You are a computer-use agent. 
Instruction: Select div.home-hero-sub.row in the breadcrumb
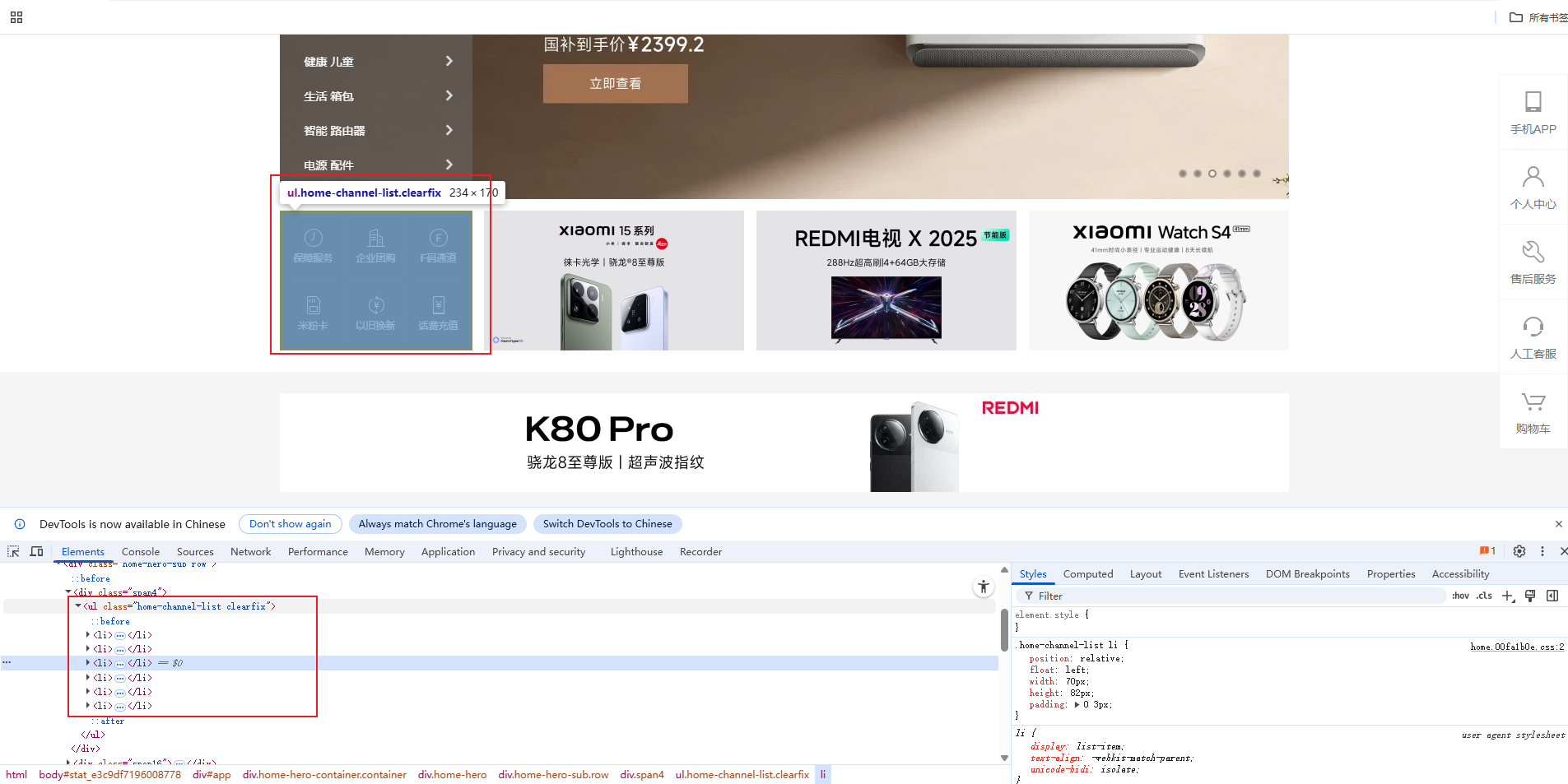pos(553,775)
